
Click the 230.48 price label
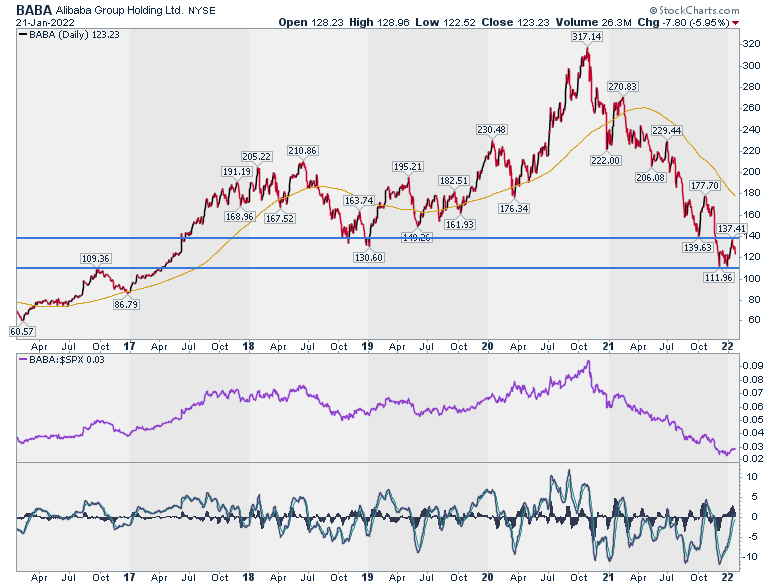[x=491, y=129]
